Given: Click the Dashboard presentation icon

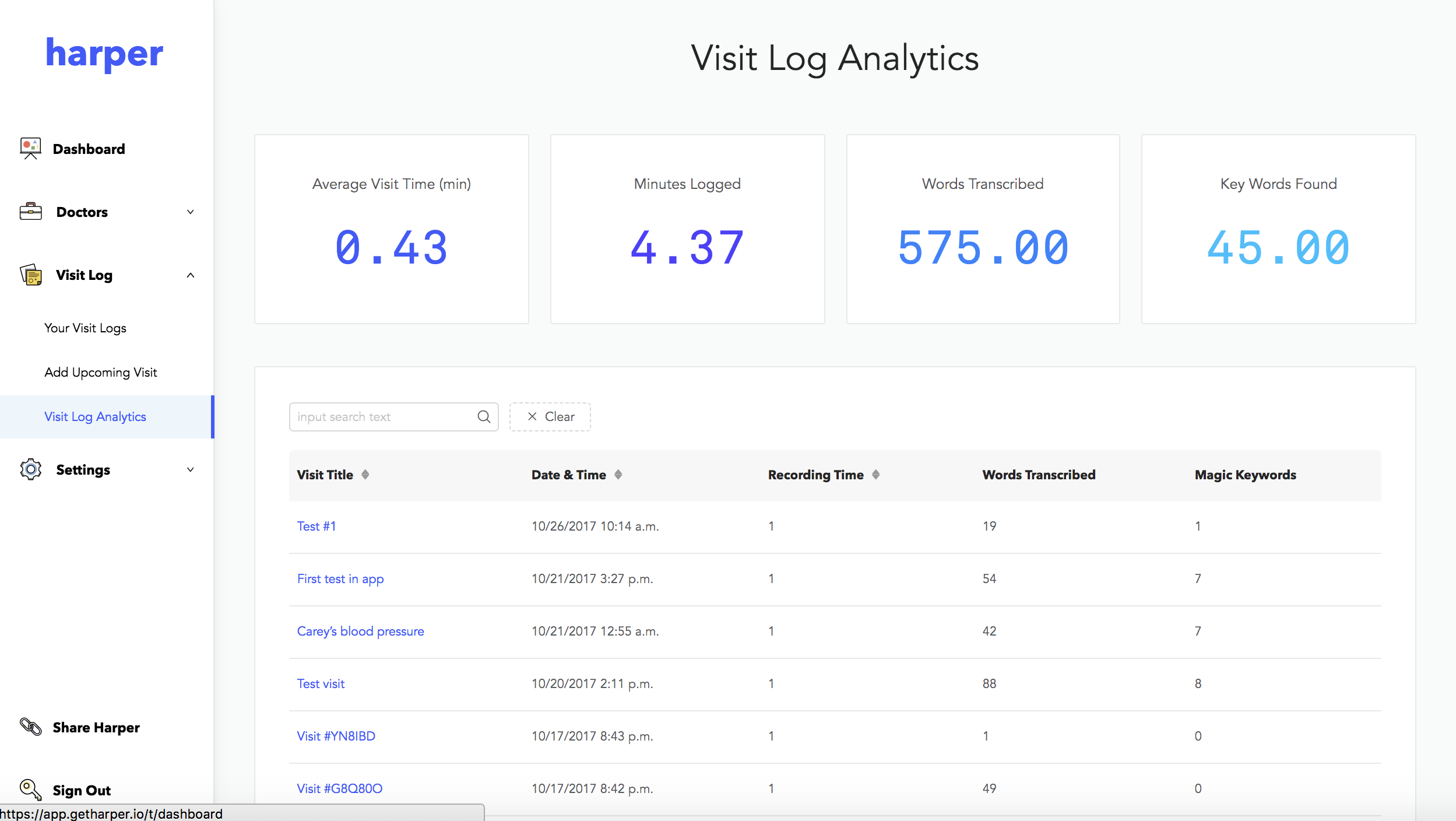Looking at the screenshot, I should (30, 149).
